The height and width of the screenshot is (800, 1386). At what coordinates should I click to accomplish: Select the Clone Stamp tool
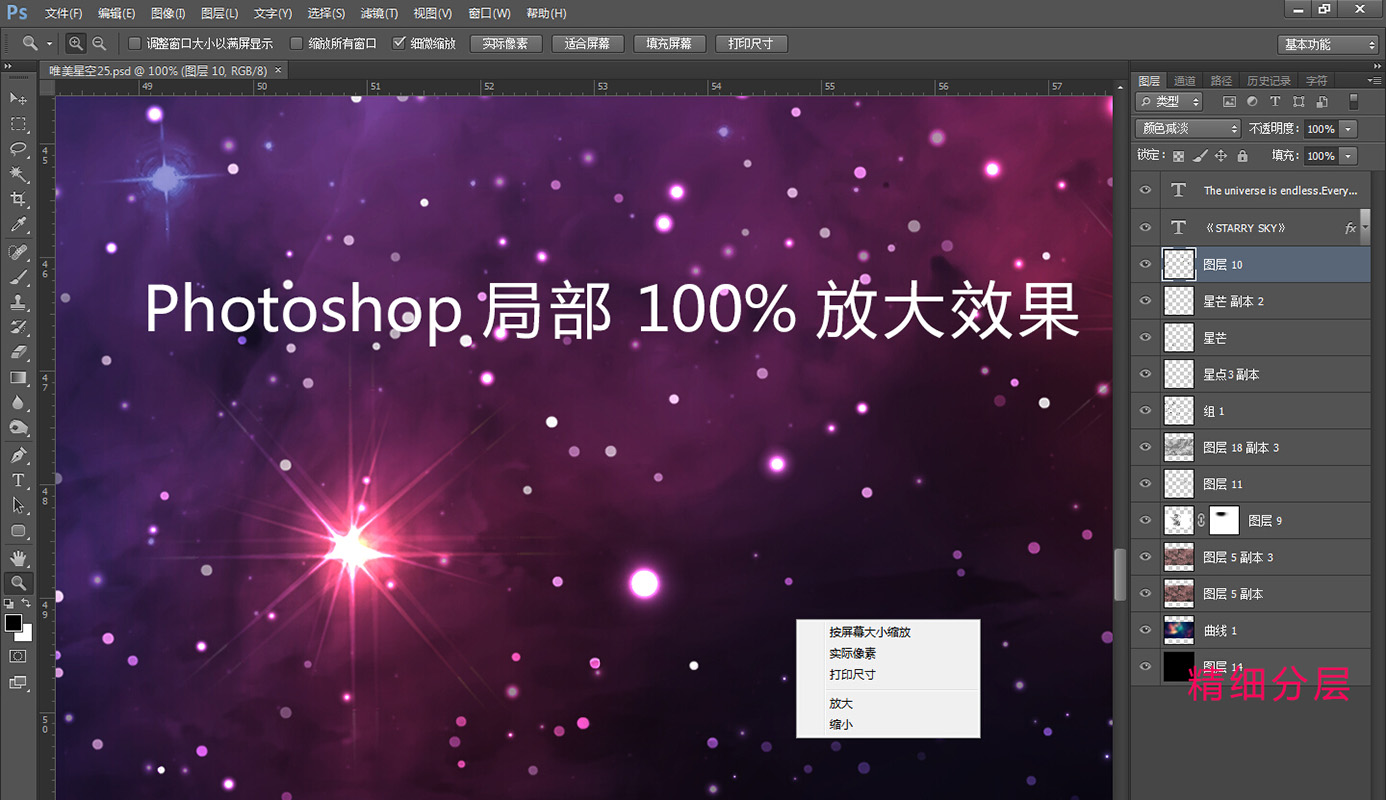(18, 302)
